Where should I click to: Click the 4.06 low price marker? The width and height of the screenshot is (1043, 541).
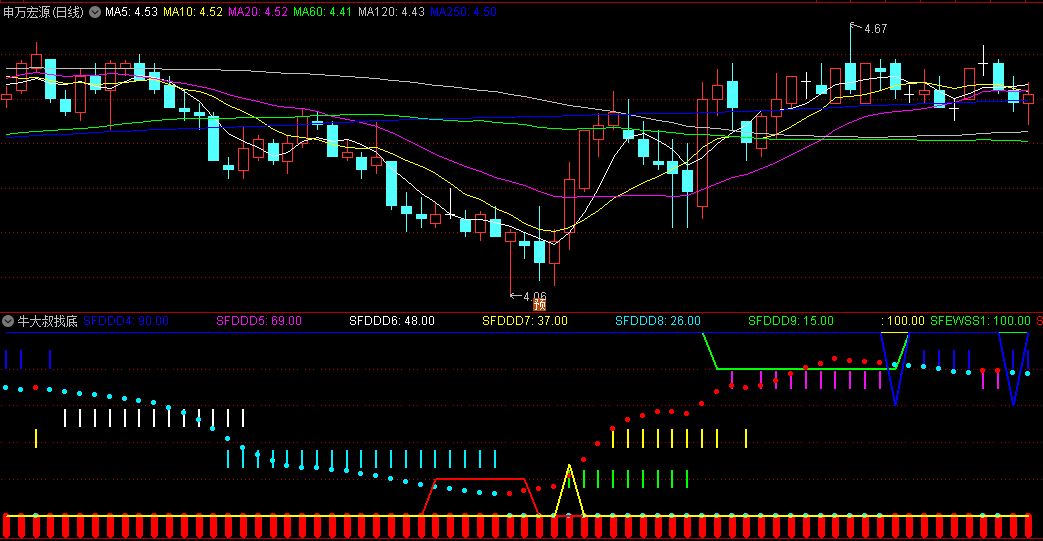click(535, 296)
